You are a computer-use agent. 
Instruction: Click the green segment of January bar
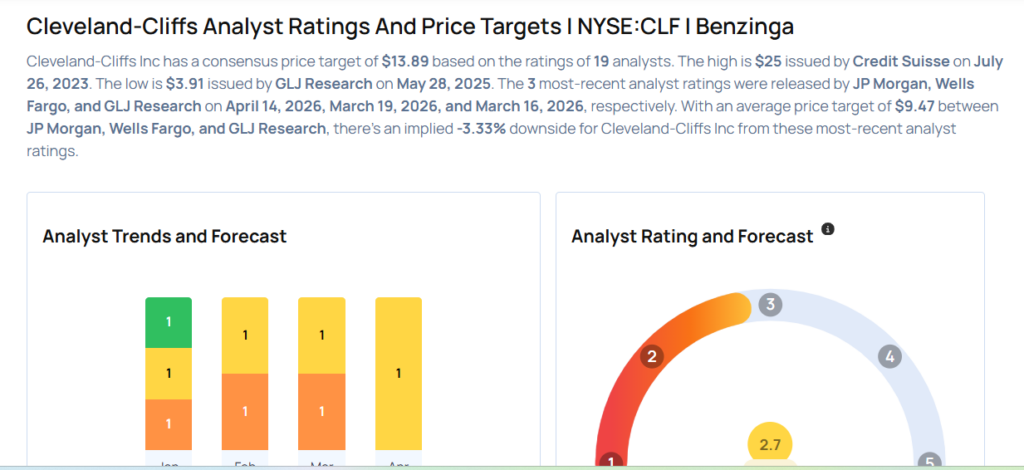(168, 322)
